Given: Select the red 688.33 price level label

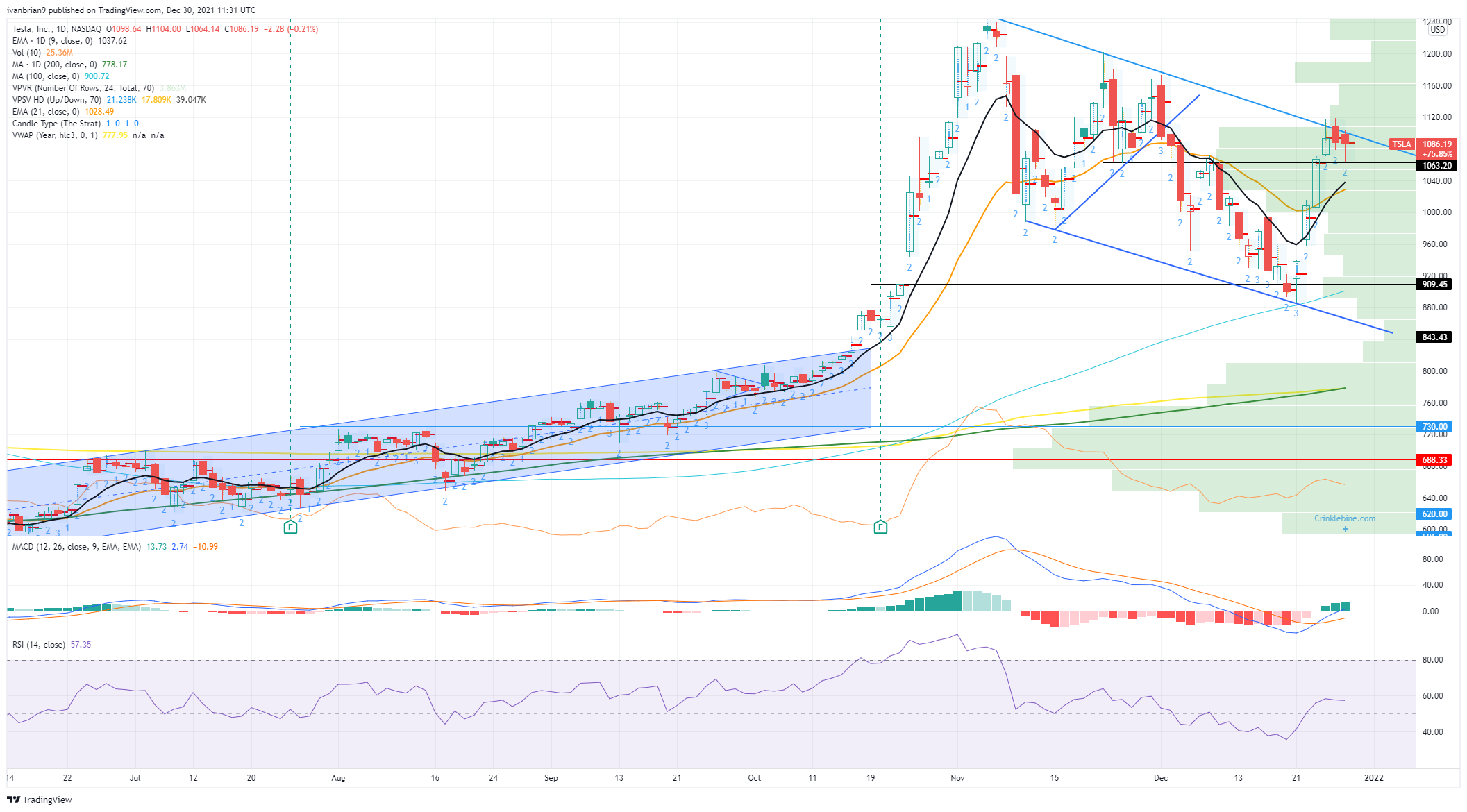Looking at the screenshot, I should pyautogui.click(x=1434, y=460).
